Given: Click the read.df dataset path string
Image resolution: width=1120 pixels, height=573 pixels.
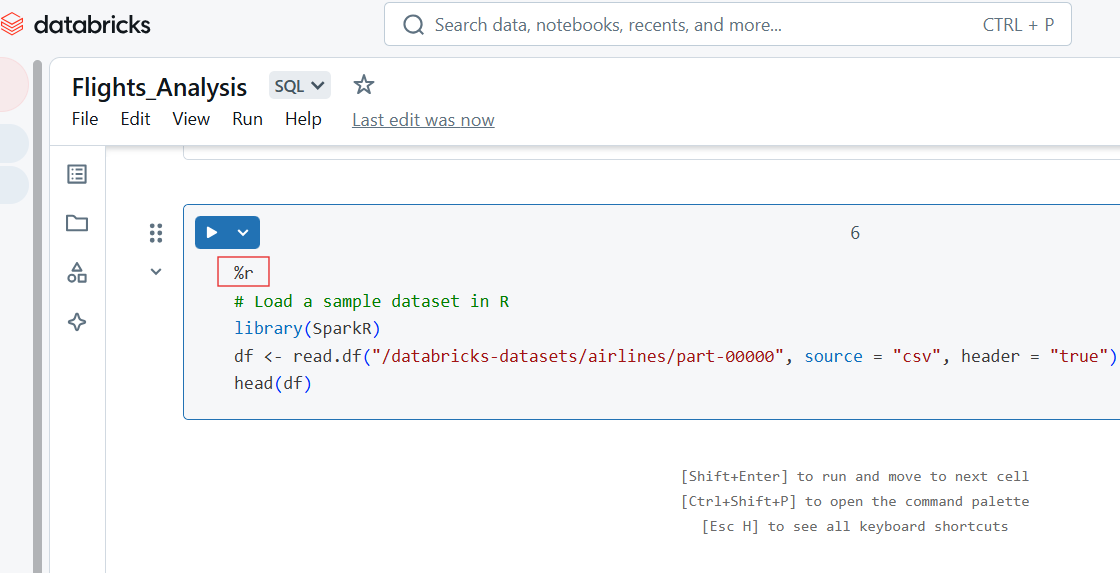Looking at the screenshot, I should [579, 356].
